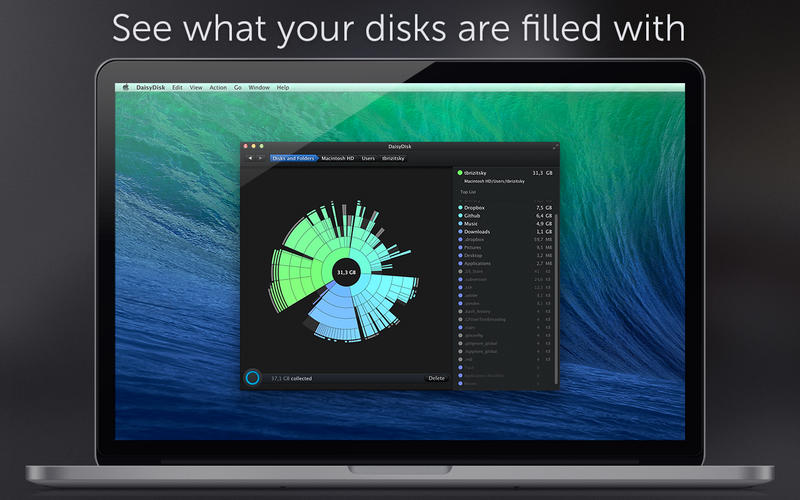Open the Edit menu
Viewport: 800px width, 500px height.
(177, 88)
